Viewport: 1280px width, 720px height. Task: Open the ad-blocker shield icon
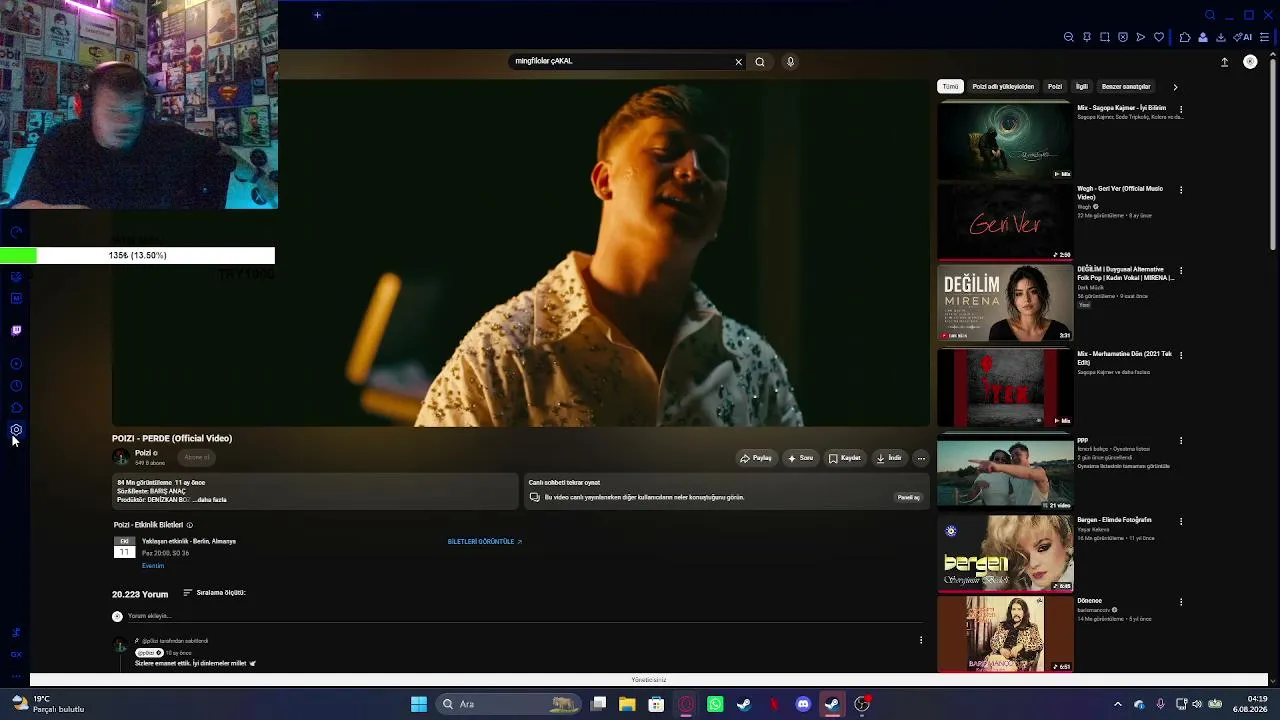point(1123,37)
